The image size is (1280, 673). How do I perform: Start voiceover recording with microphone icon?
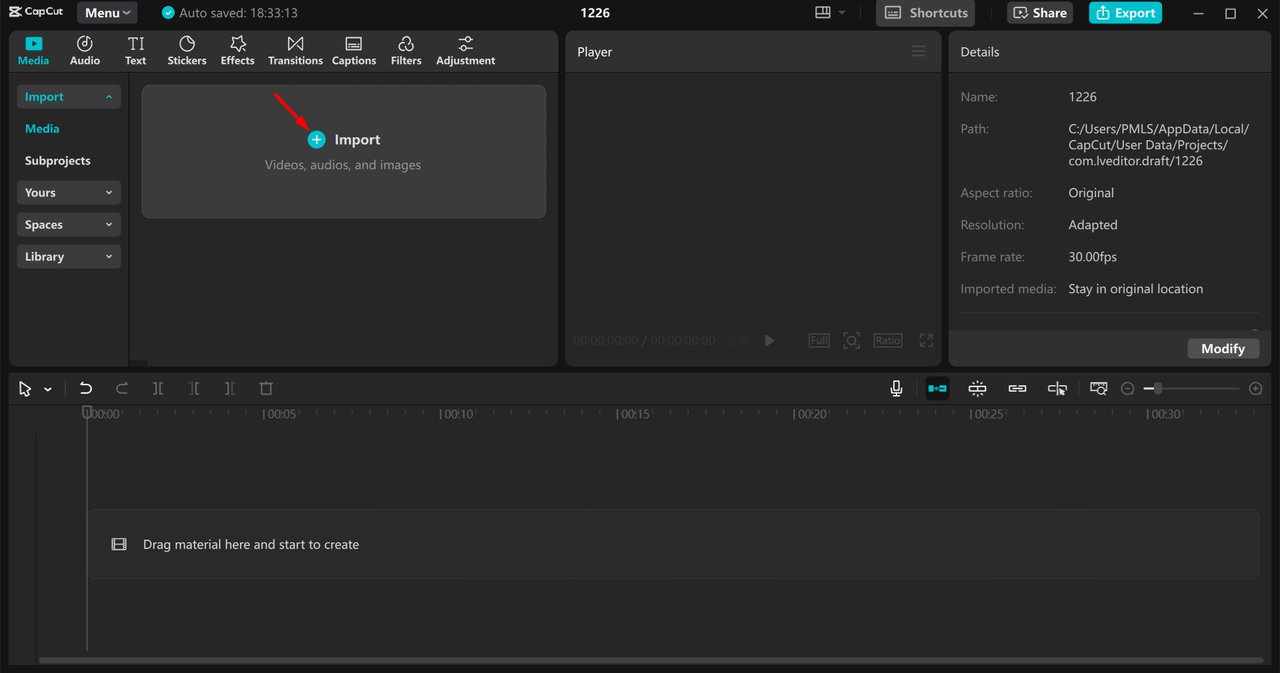pos(896,388)
